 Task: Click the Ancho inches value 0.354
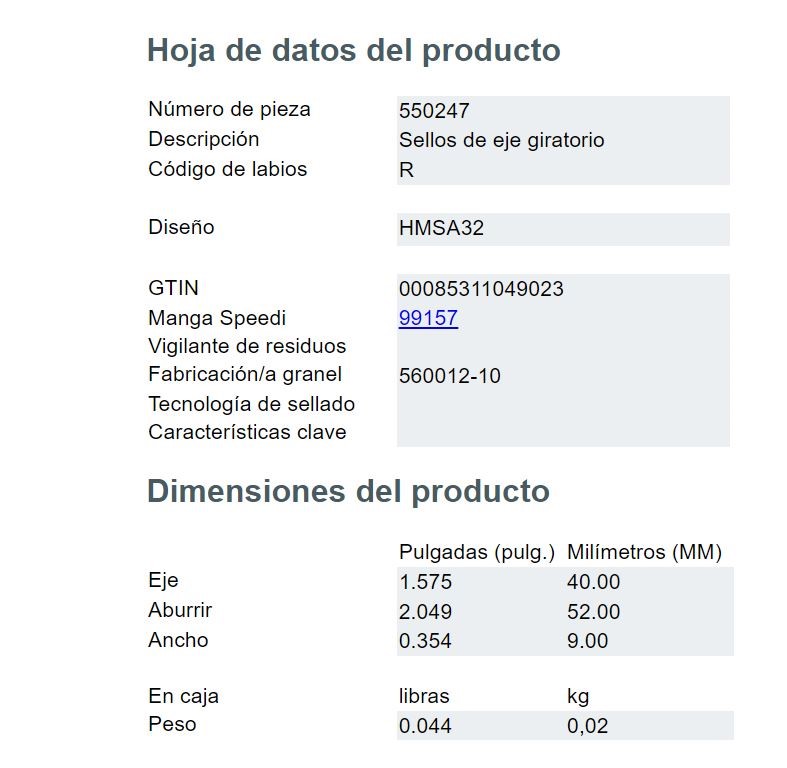click(425, 641)
